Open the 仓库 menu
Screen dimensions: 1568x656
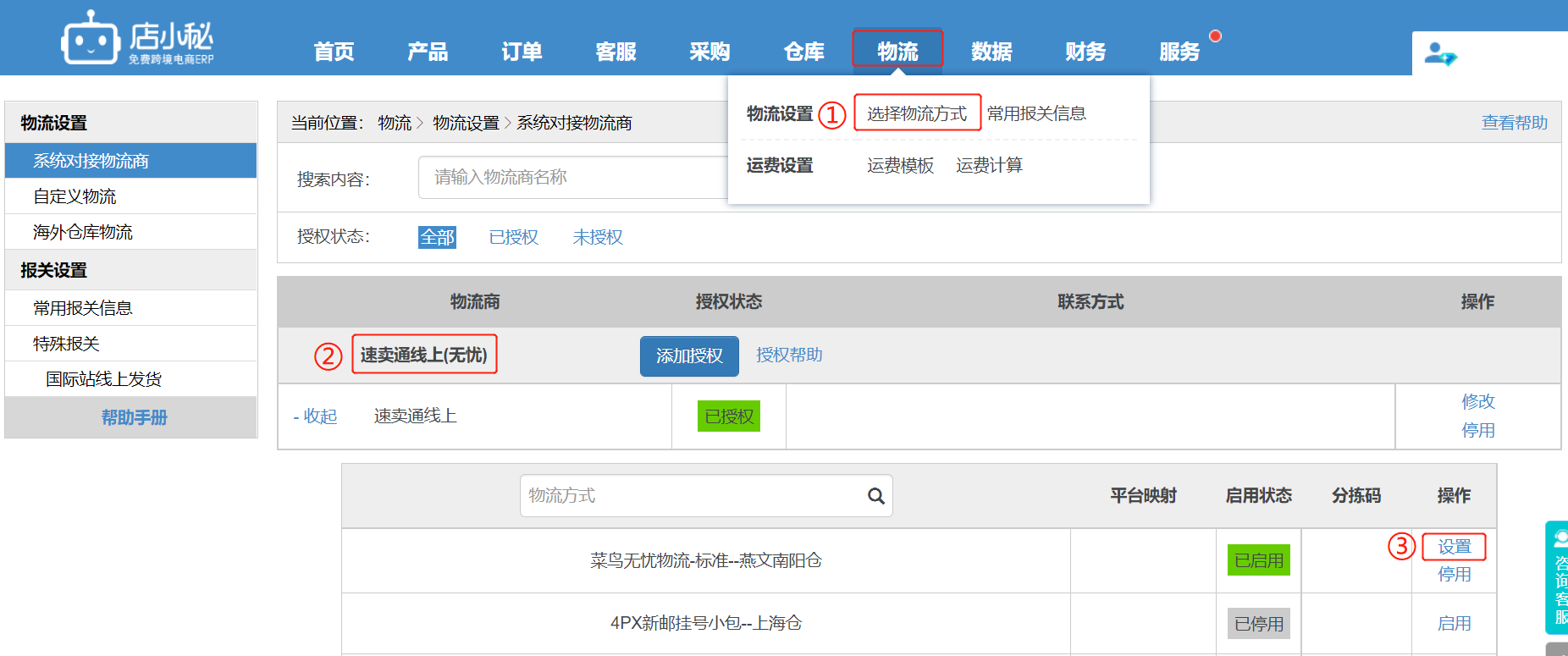(x=803, y=52)
